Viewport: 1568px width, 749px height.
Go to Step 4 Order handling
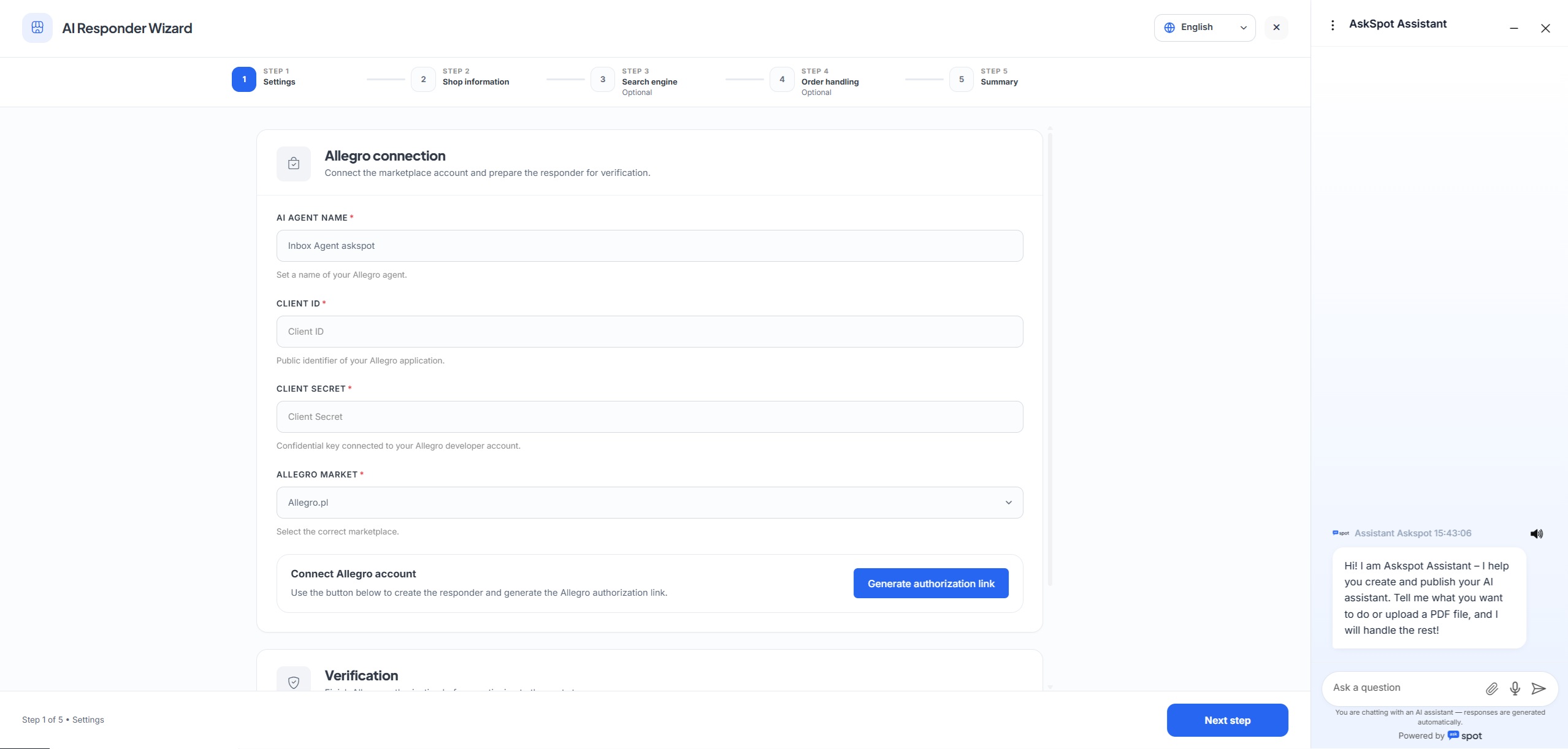click(x=814, y=82)
